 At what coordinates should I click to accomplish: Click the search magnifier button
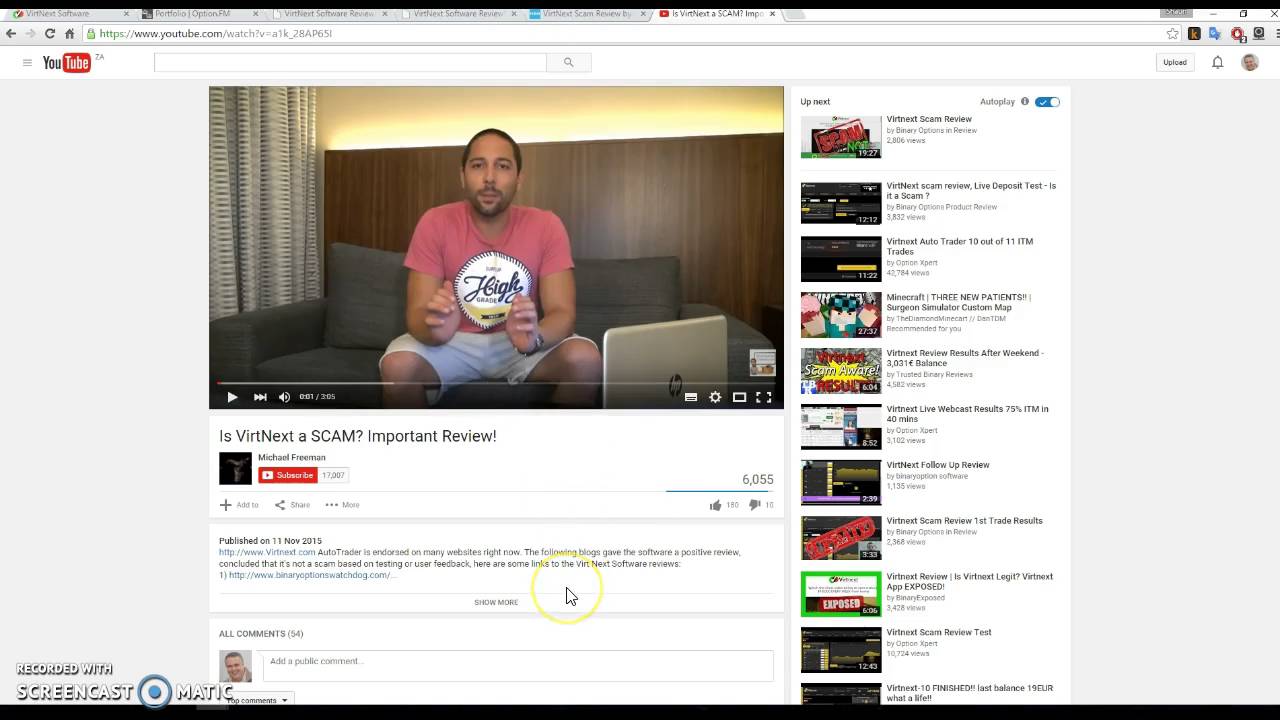tap(569, 62)
